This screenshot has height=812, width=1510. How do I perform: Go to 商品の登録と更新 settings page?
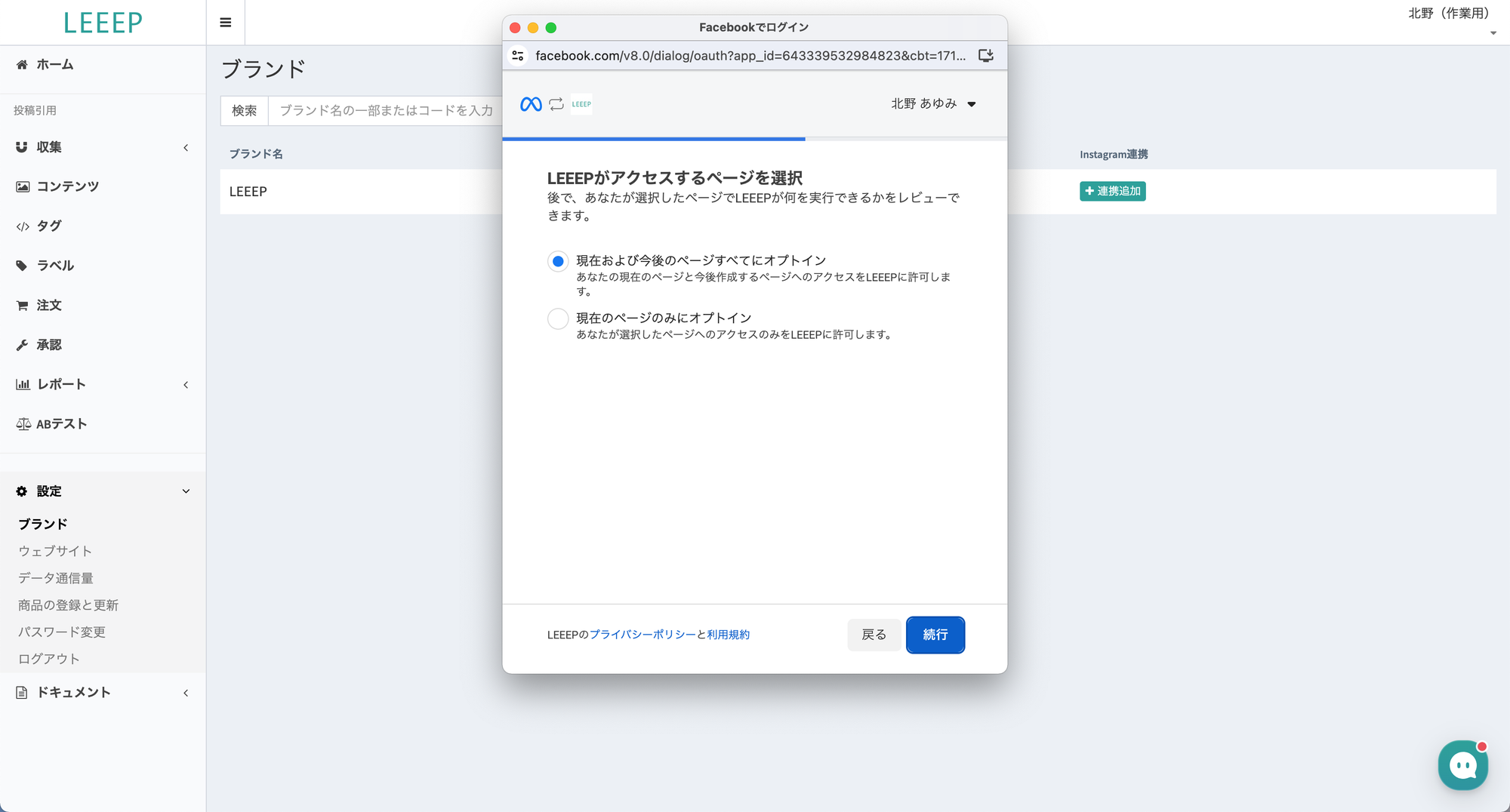coord(69,605)
